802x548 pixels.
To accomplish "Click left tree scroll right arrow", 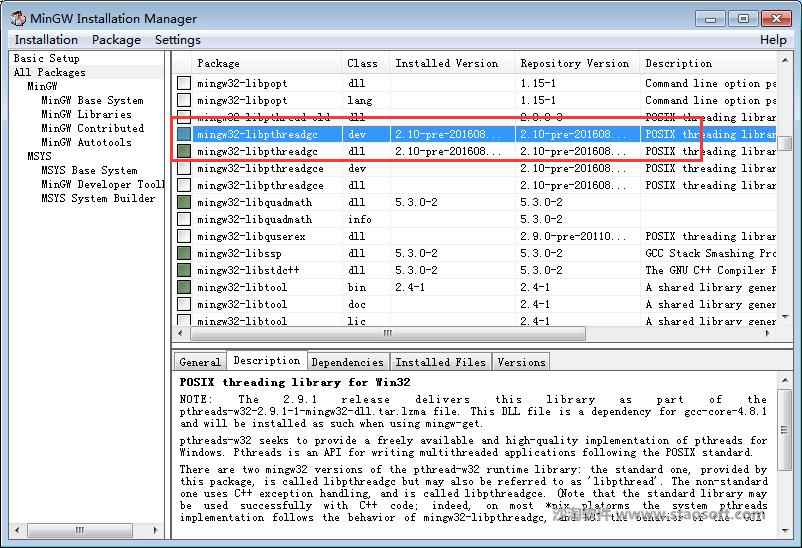I will click(x=155, y=530).
